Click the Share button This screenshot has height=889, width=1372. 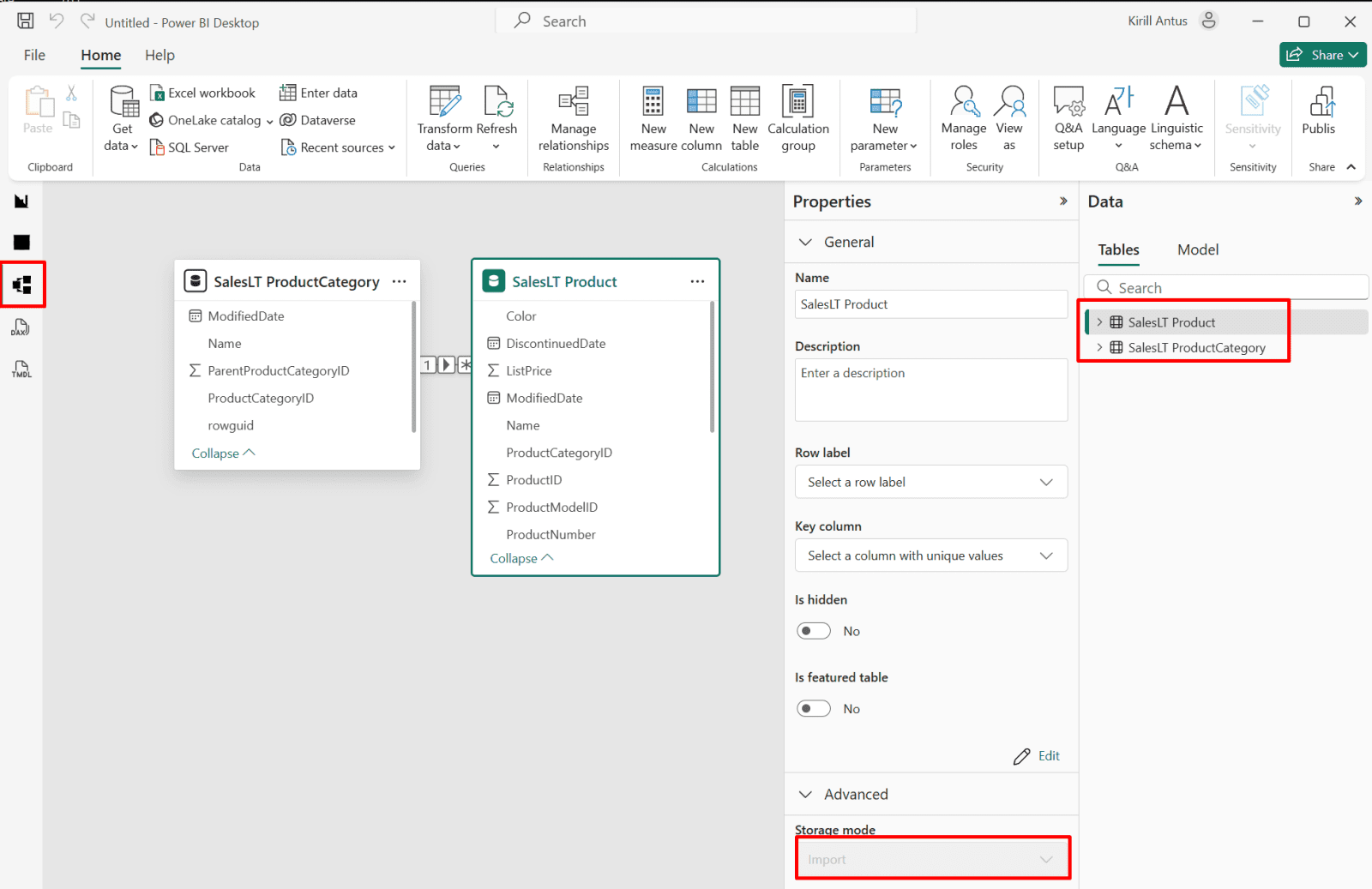click(1321, 55)
